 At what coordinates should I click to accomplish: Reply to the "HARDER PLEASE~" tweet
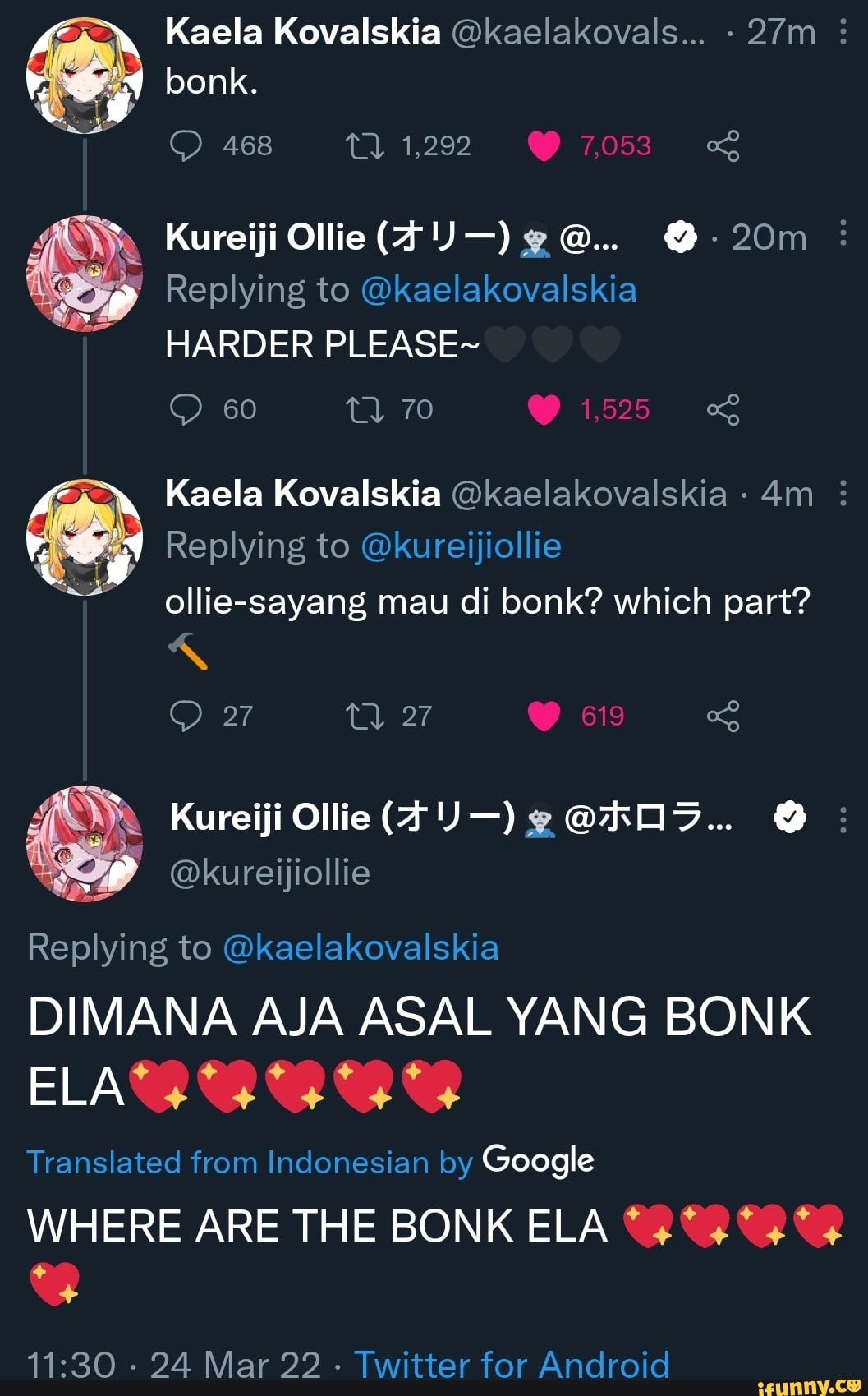coord(186,409)
